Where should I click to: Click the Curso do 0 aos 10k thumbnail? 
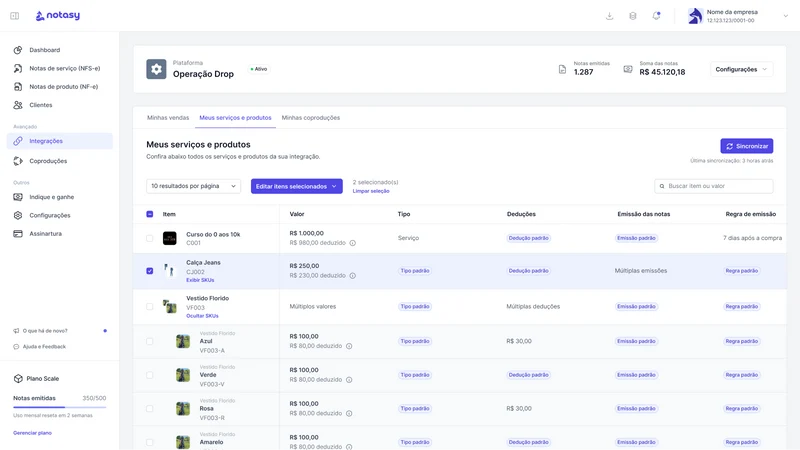point(169,238)
